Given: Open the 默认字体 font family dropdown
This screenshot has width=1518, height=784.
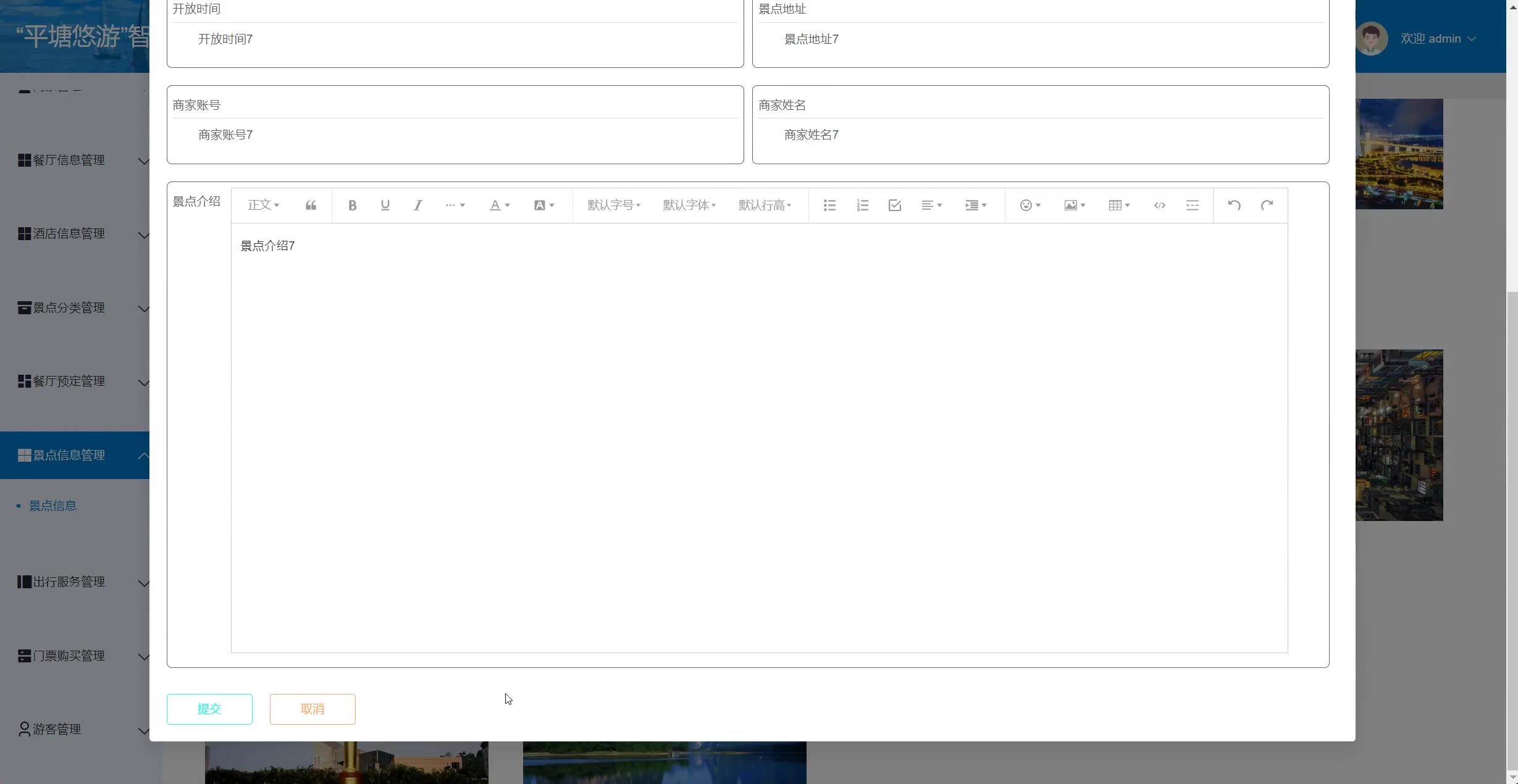Looking at the screenshot, I should point(689,206).
